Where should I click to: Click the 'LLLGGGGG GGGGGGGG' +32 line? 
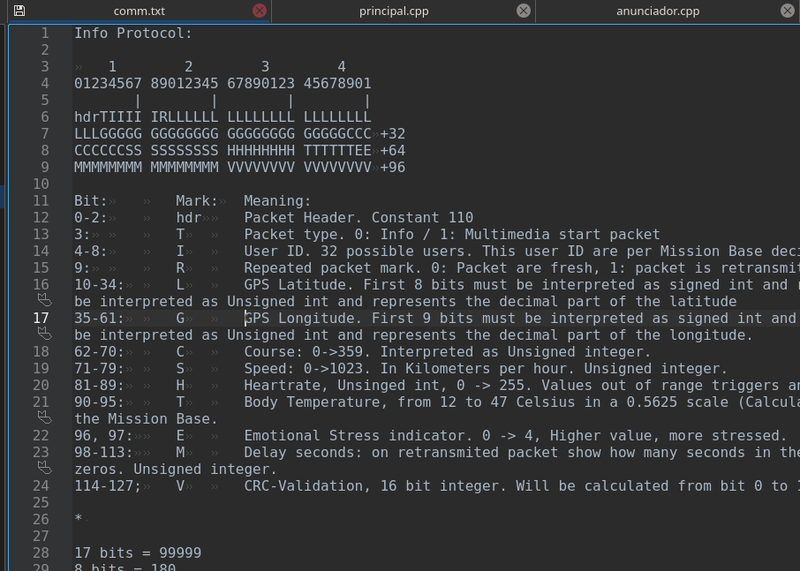(x=239, y=134)
